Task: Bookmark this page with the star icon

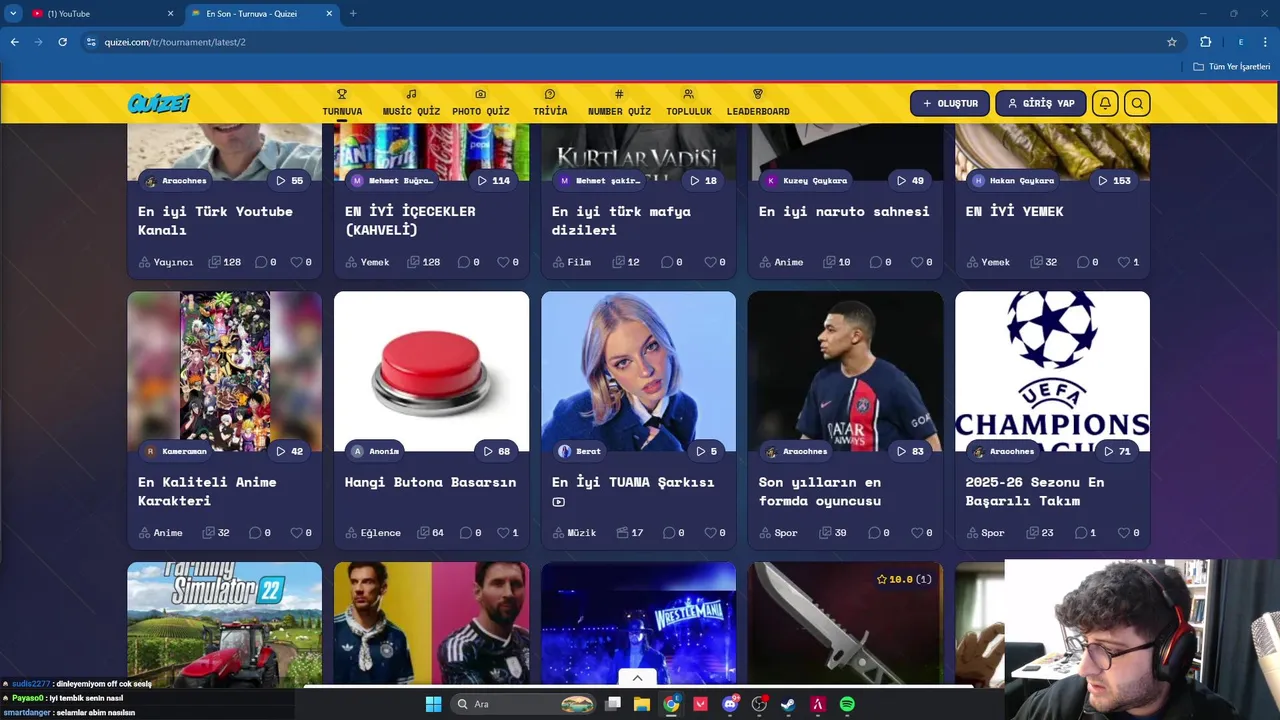Action: tap(1172, 42)
